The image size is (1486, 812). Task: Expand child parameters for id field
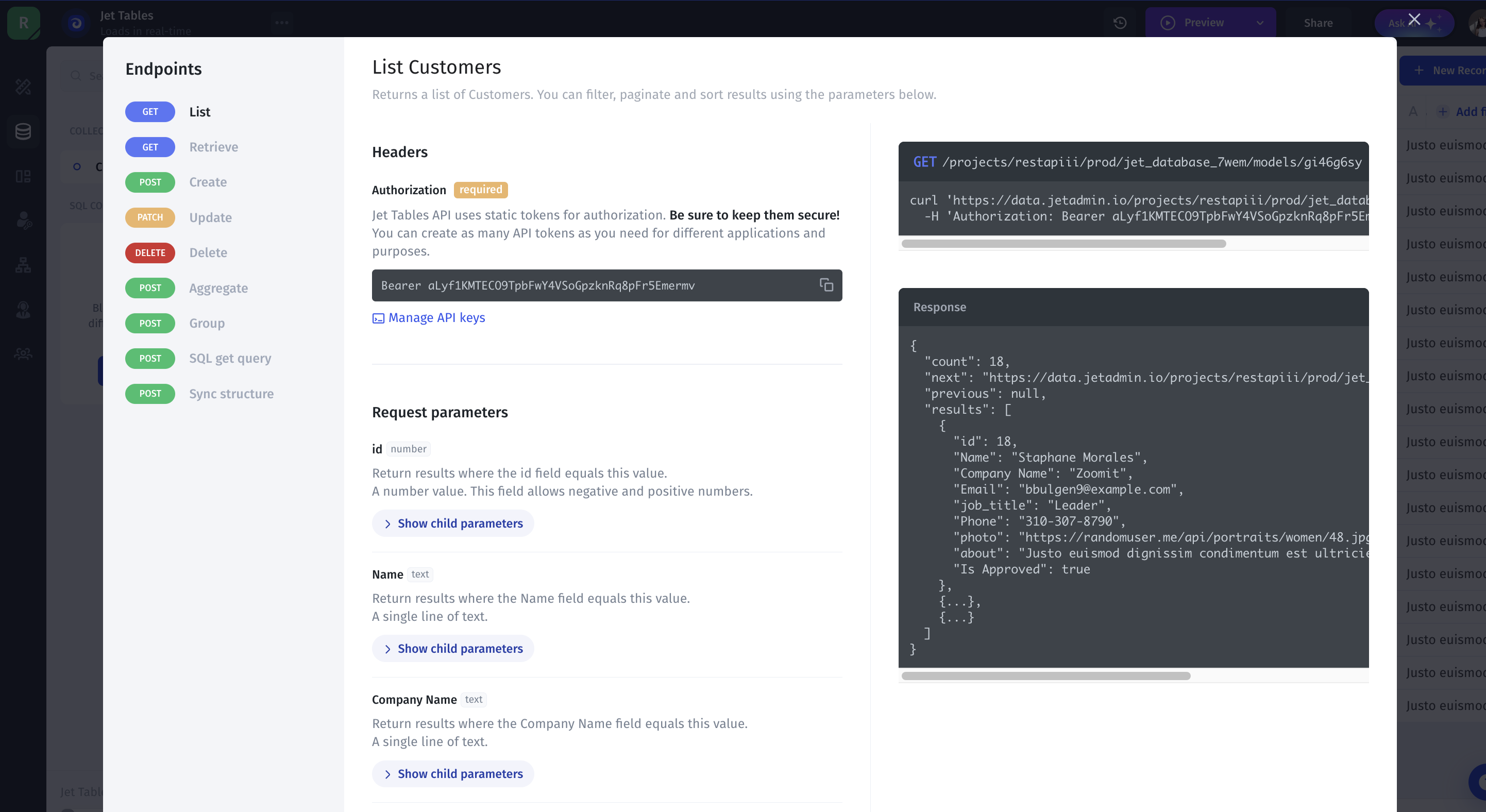click(x=453, y=523)
